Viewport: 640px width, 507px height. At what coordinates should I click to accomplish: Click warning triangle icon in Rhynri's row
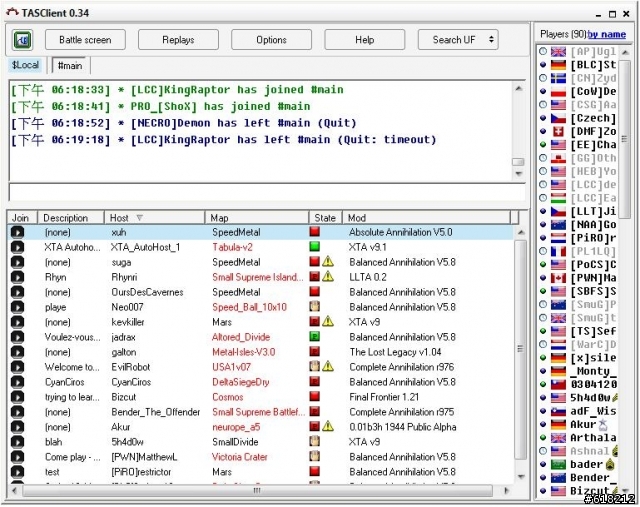pos(328,277)
